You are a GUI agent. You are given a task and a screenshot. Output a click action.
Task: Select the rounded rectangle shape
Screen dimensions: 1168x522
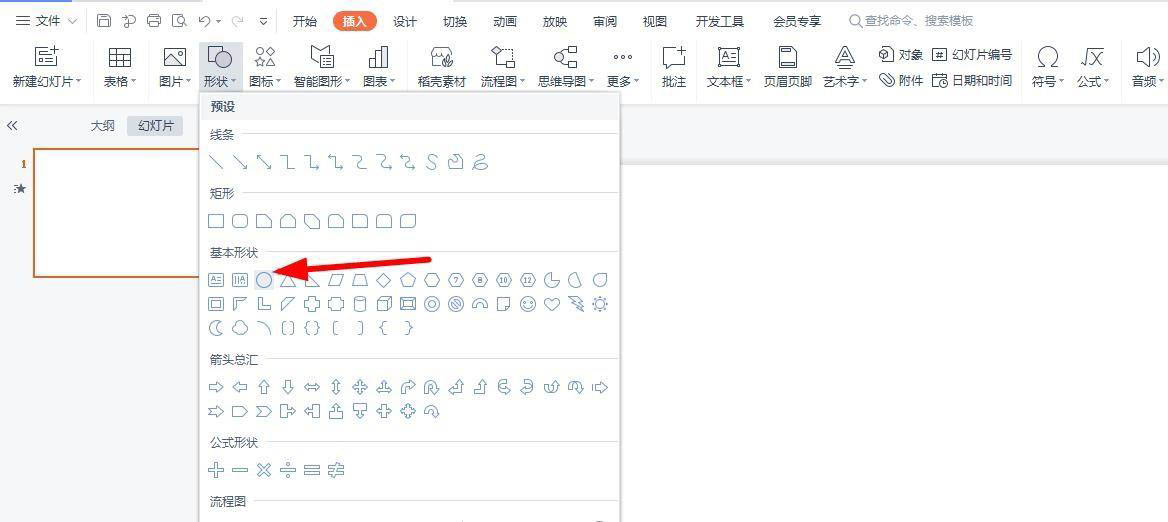(x=240, y=220)
